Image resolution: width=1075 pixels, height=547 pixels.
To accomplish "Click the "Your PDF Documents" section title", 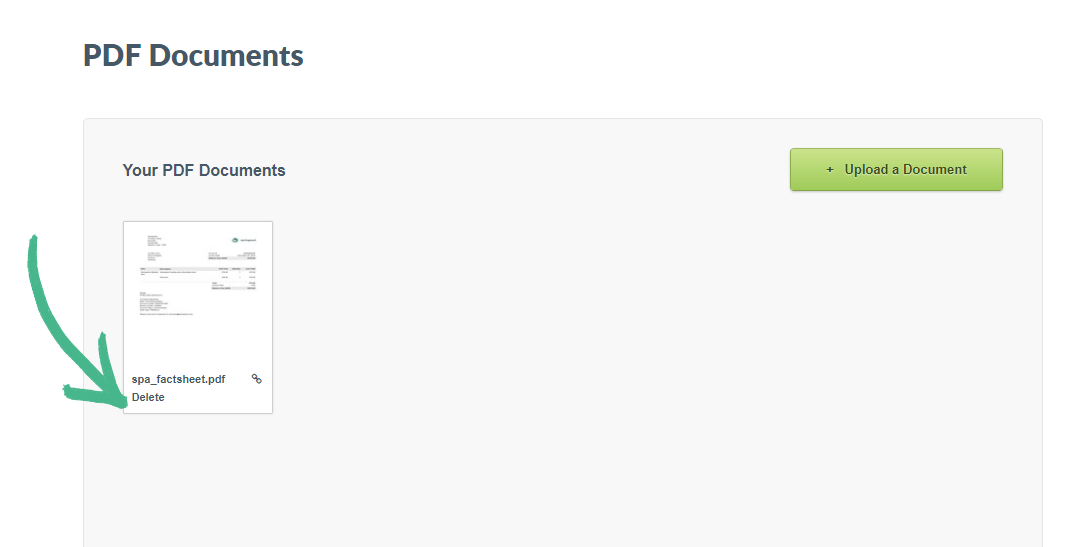I will (x=204, y=170).
